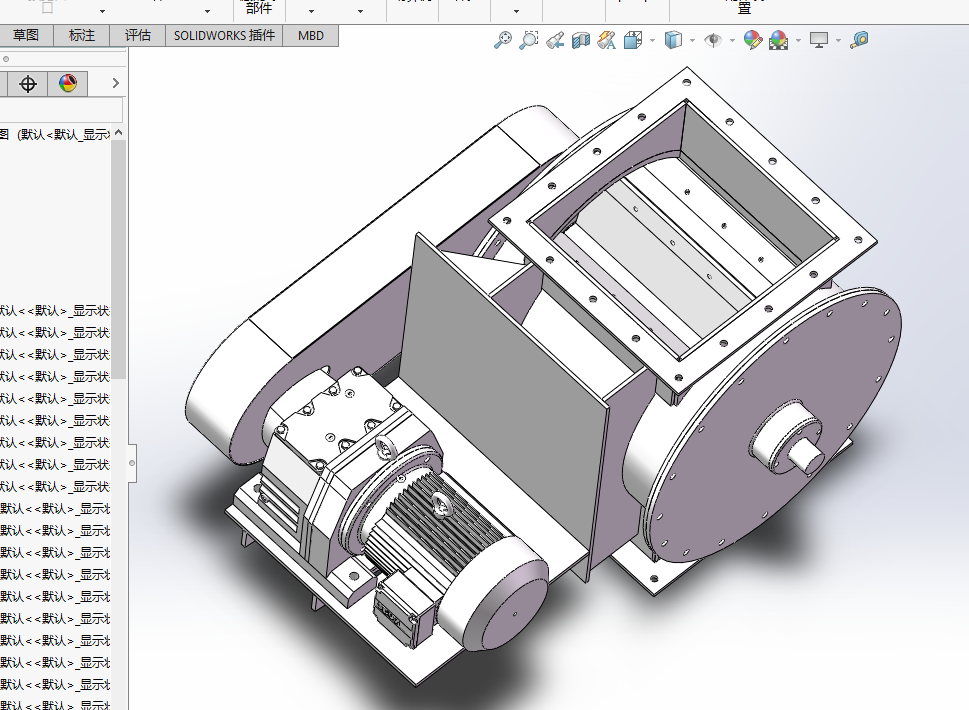Open the Display Style dropdown arrow
969x710 pixels.
pos(693,41)
